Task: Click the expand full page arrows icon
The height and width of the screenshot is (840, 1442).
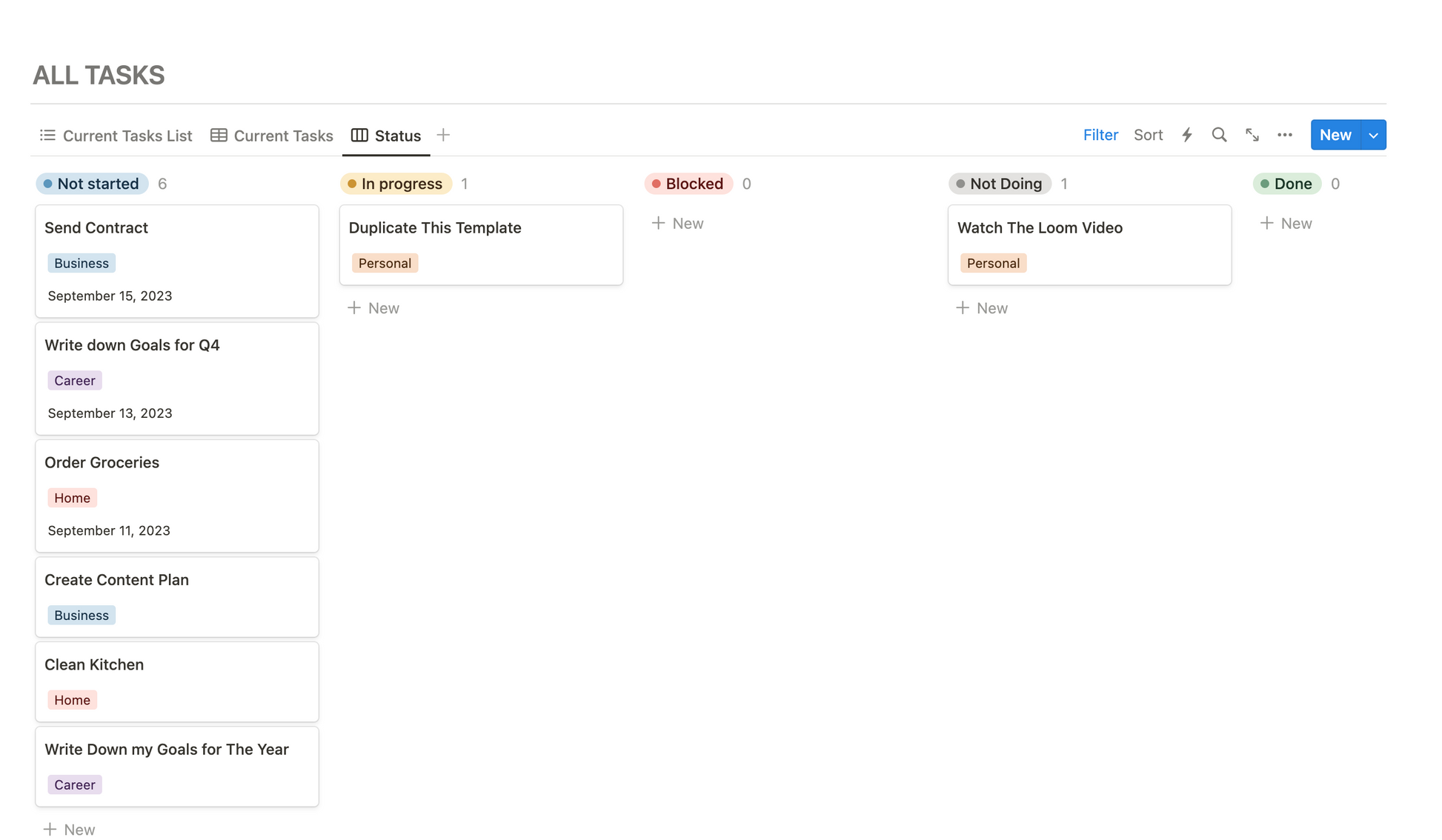Action: 1252,135
